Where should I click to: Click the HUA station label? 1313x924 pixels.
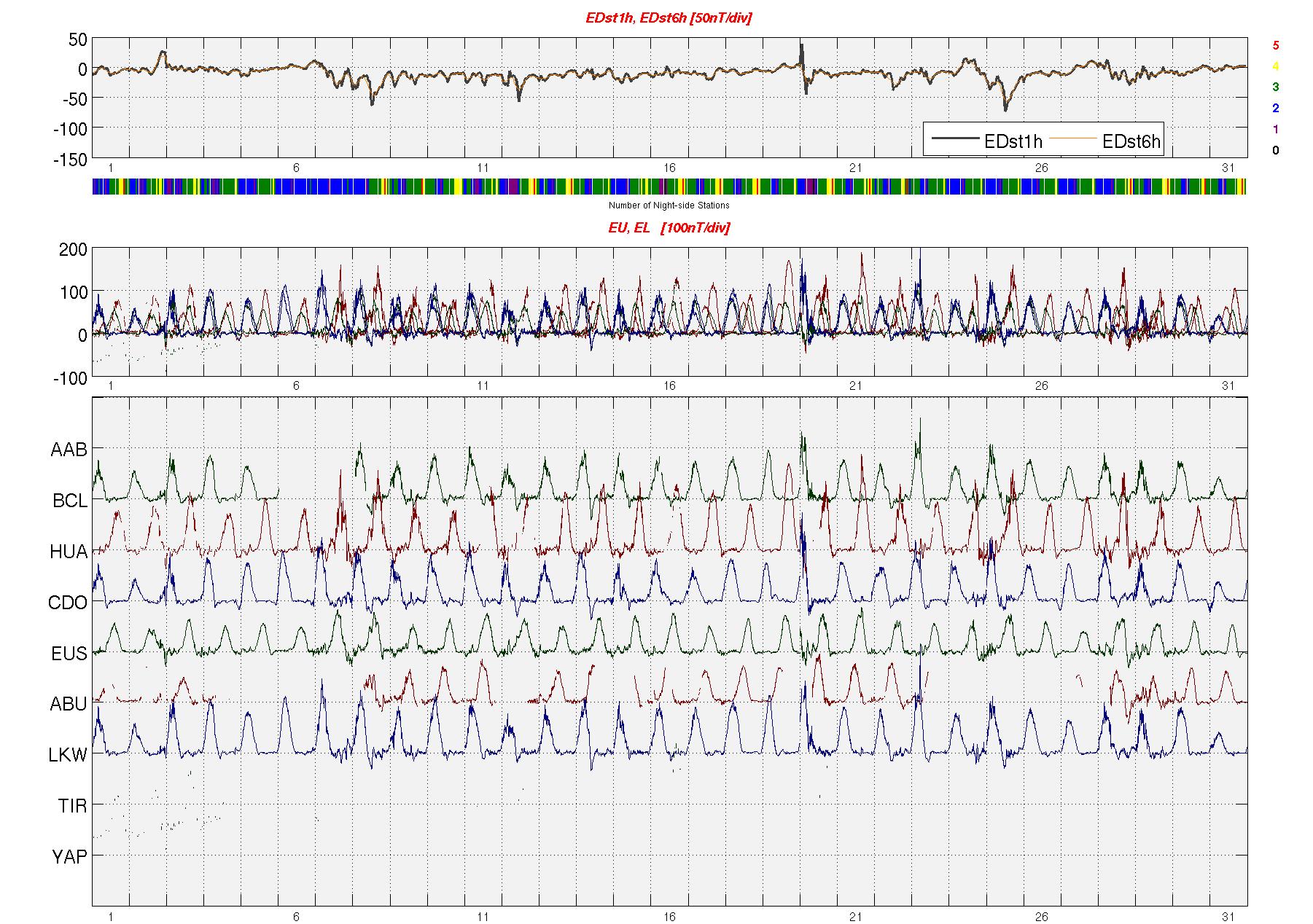69,552
